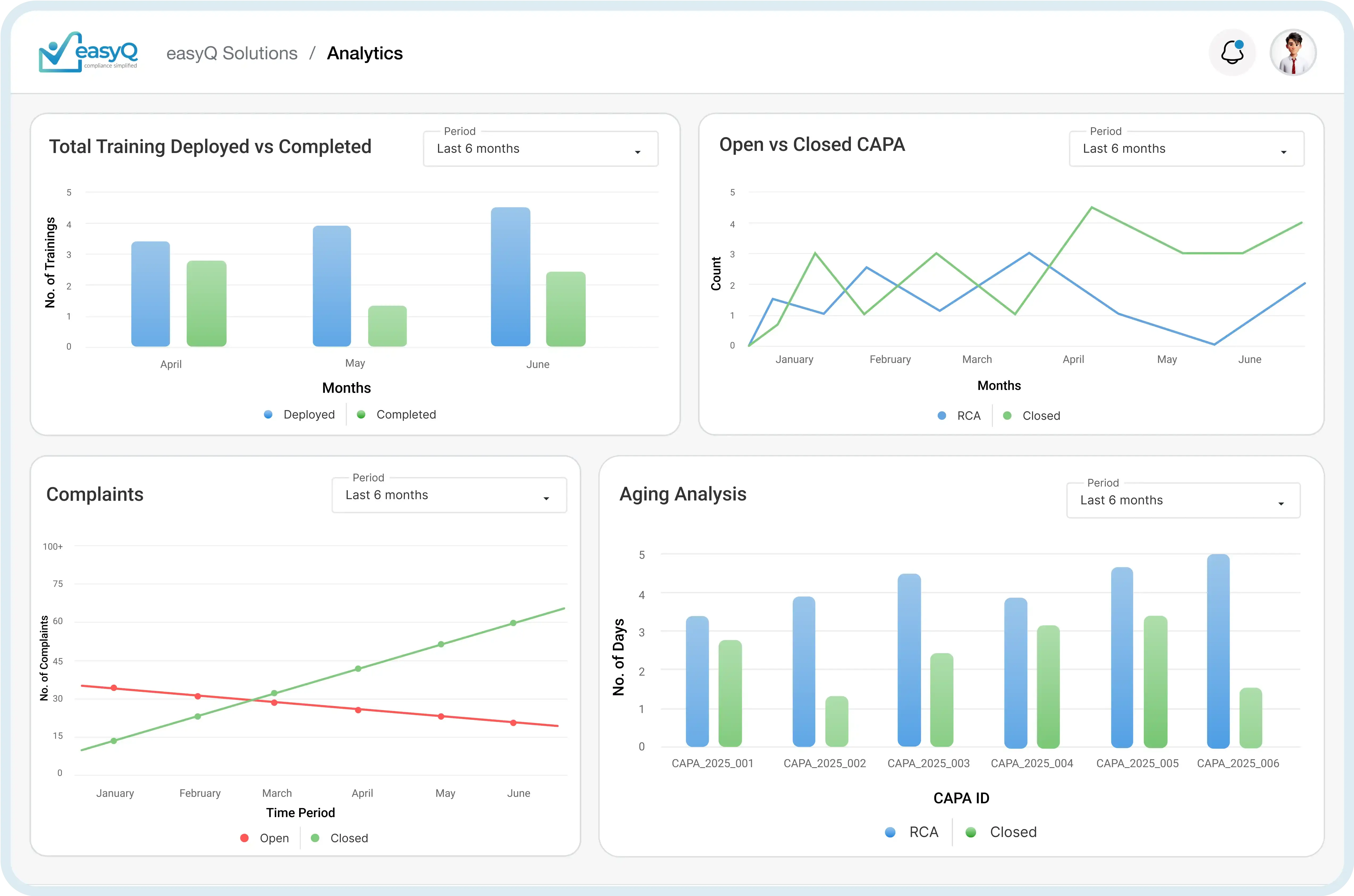Toggle RCA legend in Aging Analysis
This screenshot has height=896, width=1354.
coord(912,832)
